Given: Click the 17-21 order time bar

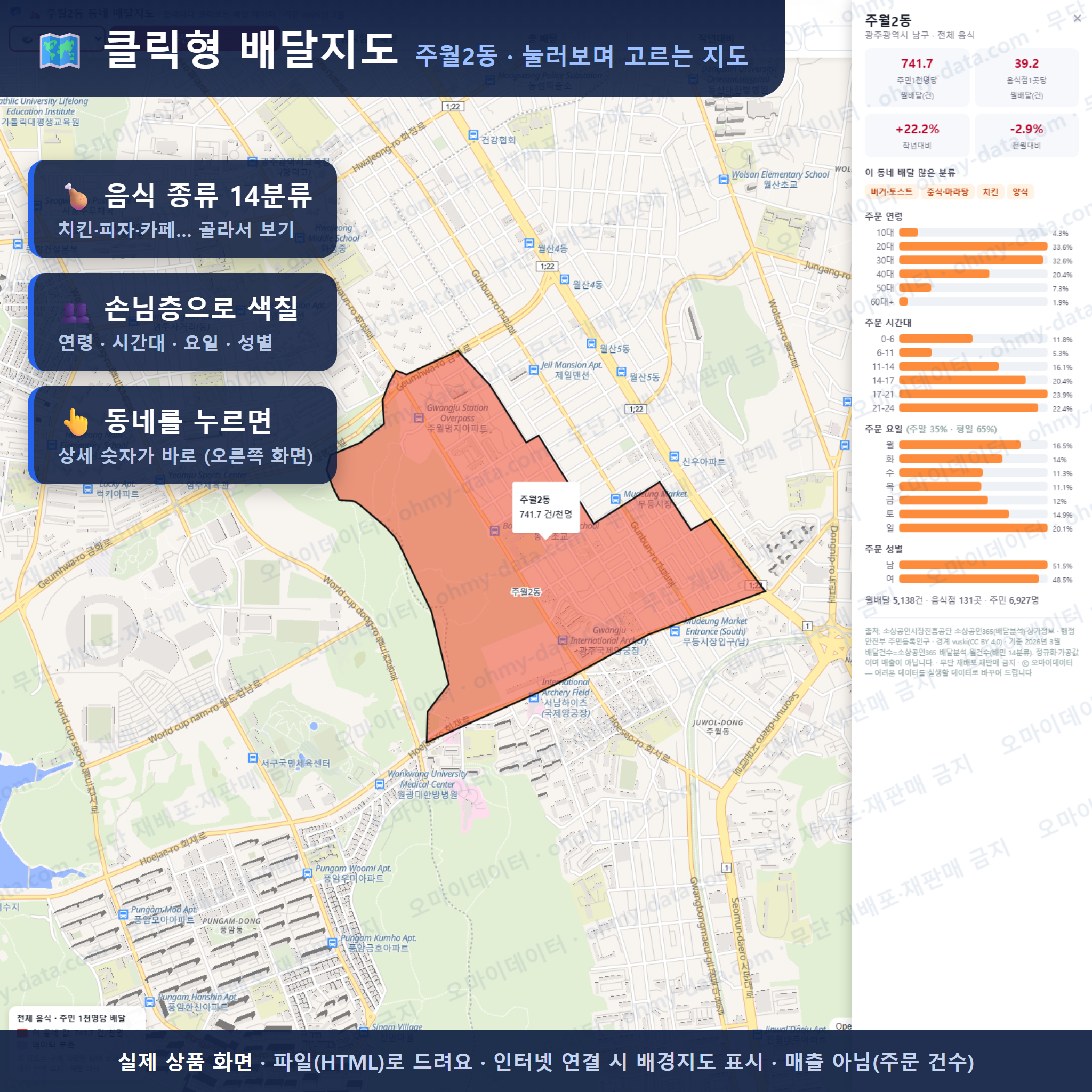Looking at the screenshot, I should [x=973, y=394].
